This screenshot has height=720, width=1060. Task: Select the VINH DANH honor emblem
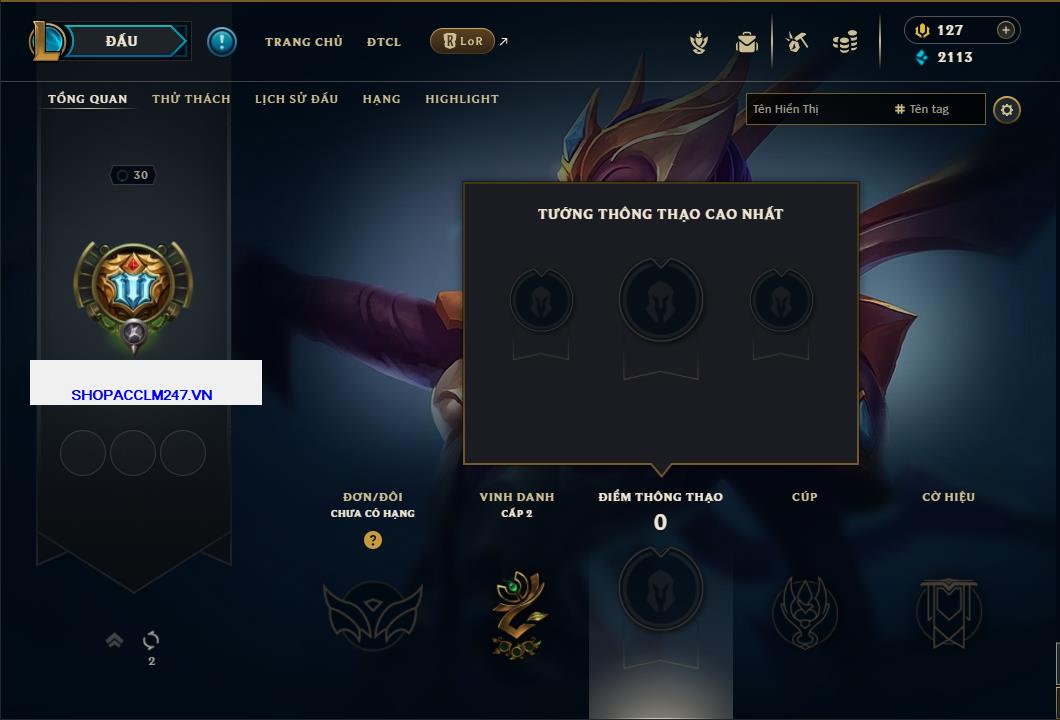518,615
